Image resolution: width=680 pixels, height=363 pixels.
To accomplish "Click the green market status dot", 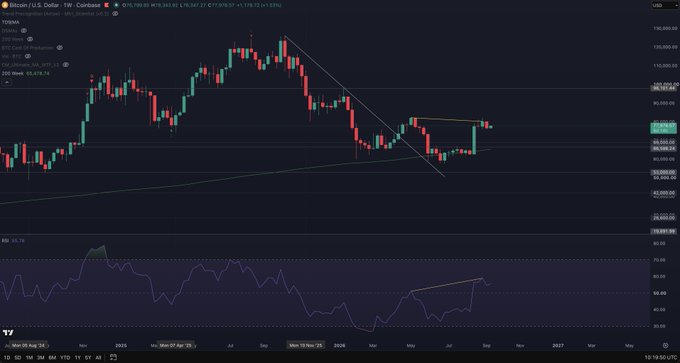I will [x=116, y=5].
